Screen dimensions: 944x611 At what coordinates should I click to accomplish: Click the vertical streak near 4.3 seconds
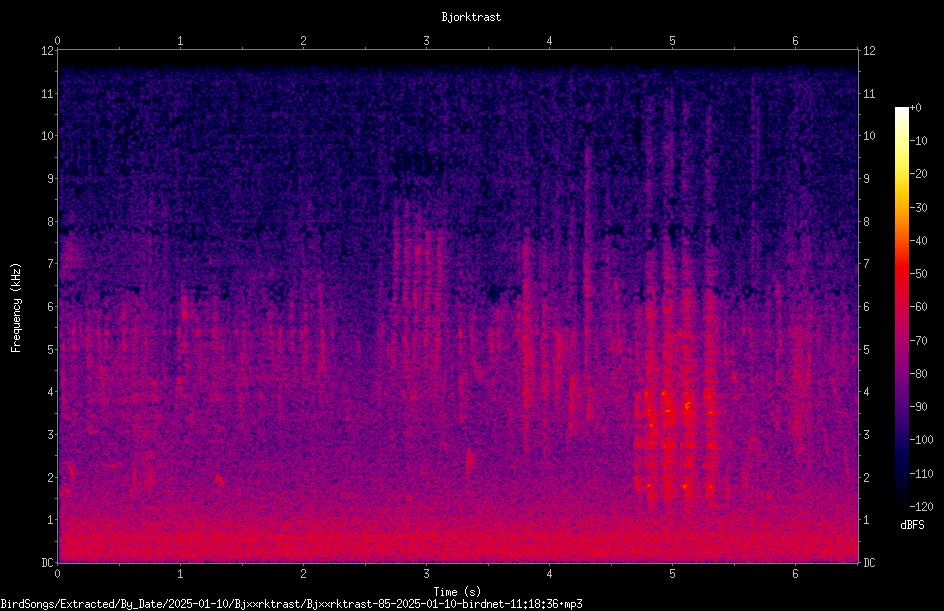pyautogui.click(x=587, y=289)
